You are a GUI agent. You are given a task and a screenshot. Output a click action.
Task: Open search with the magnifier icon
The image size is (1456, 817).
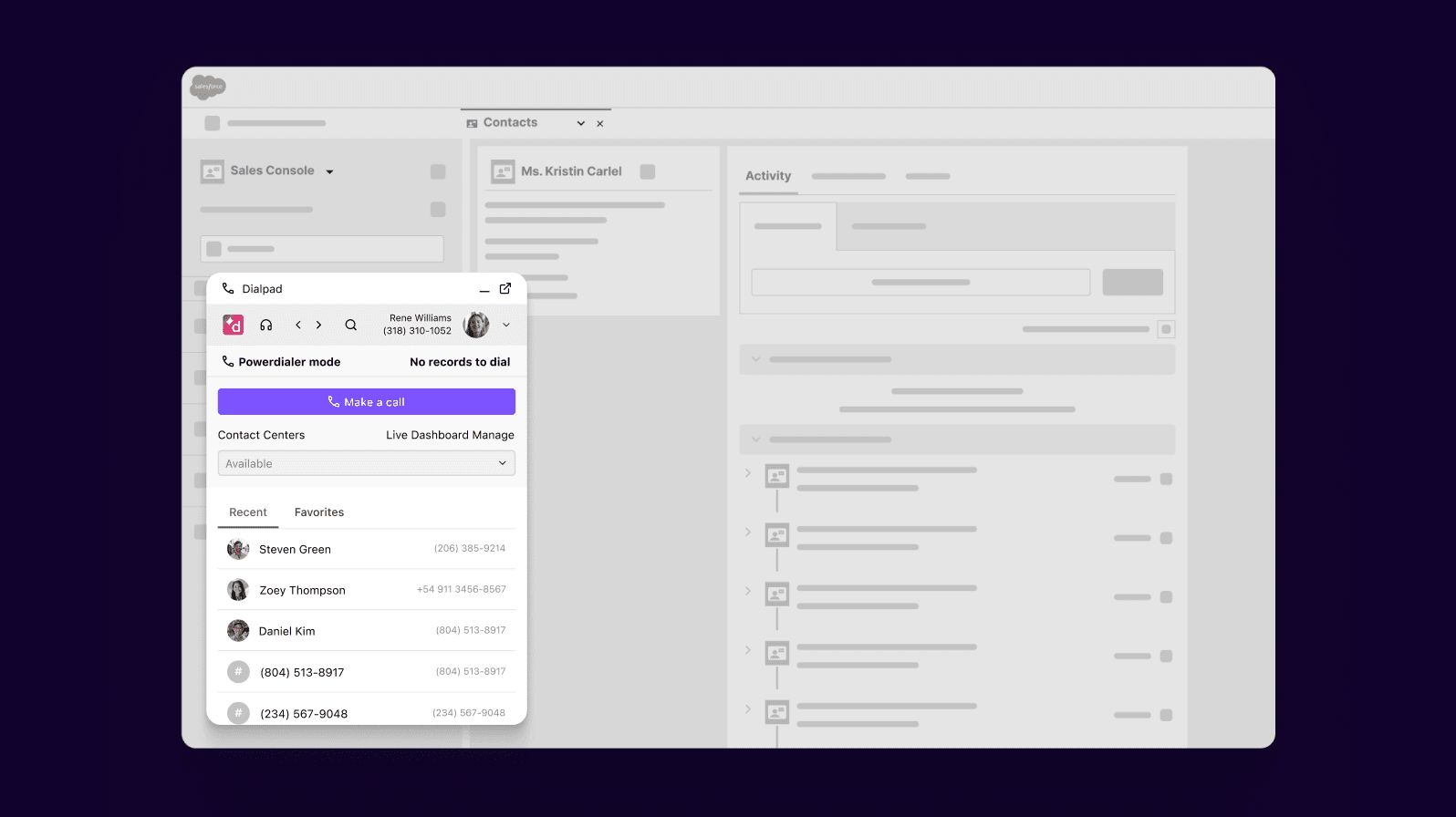click(x=350, y=325)
